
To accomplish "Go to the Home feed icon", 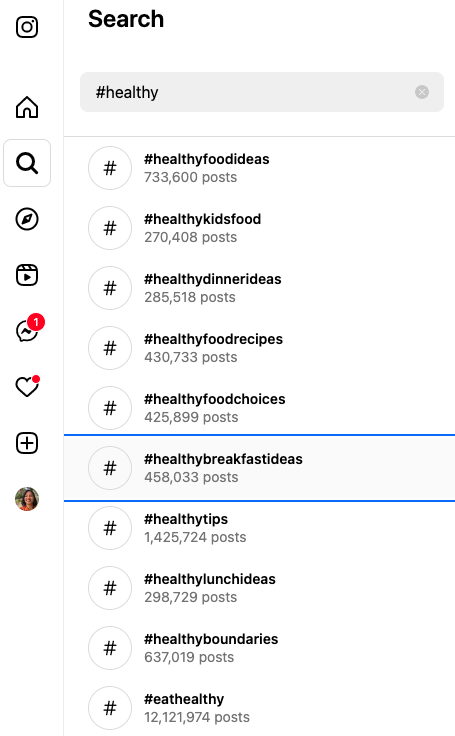I will coord(27,107).
